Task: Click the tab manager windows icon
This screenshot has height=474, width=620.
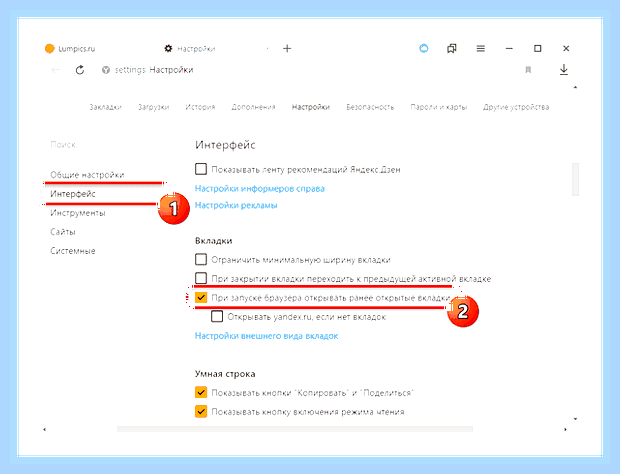Action: 452,49
